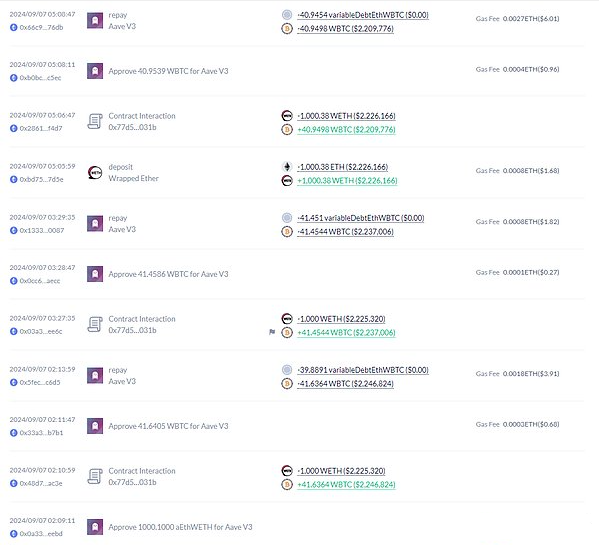Click the WBTC coin icon beside +41.6364 WBTC
The width and height of the screenshot is (599, 545).
[x=287, y=485]
